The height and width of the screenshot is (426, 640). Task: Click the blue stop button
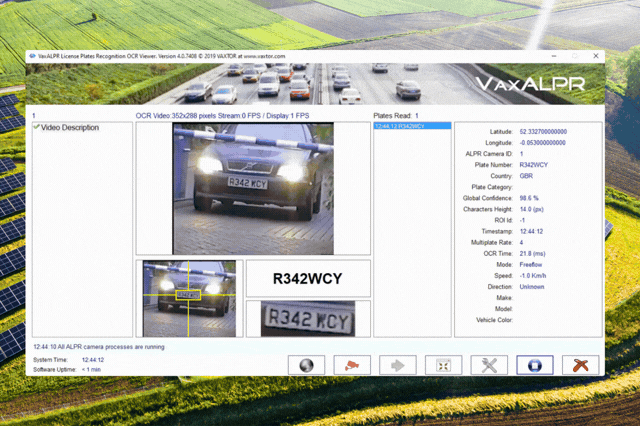click(x=535, y=365)
